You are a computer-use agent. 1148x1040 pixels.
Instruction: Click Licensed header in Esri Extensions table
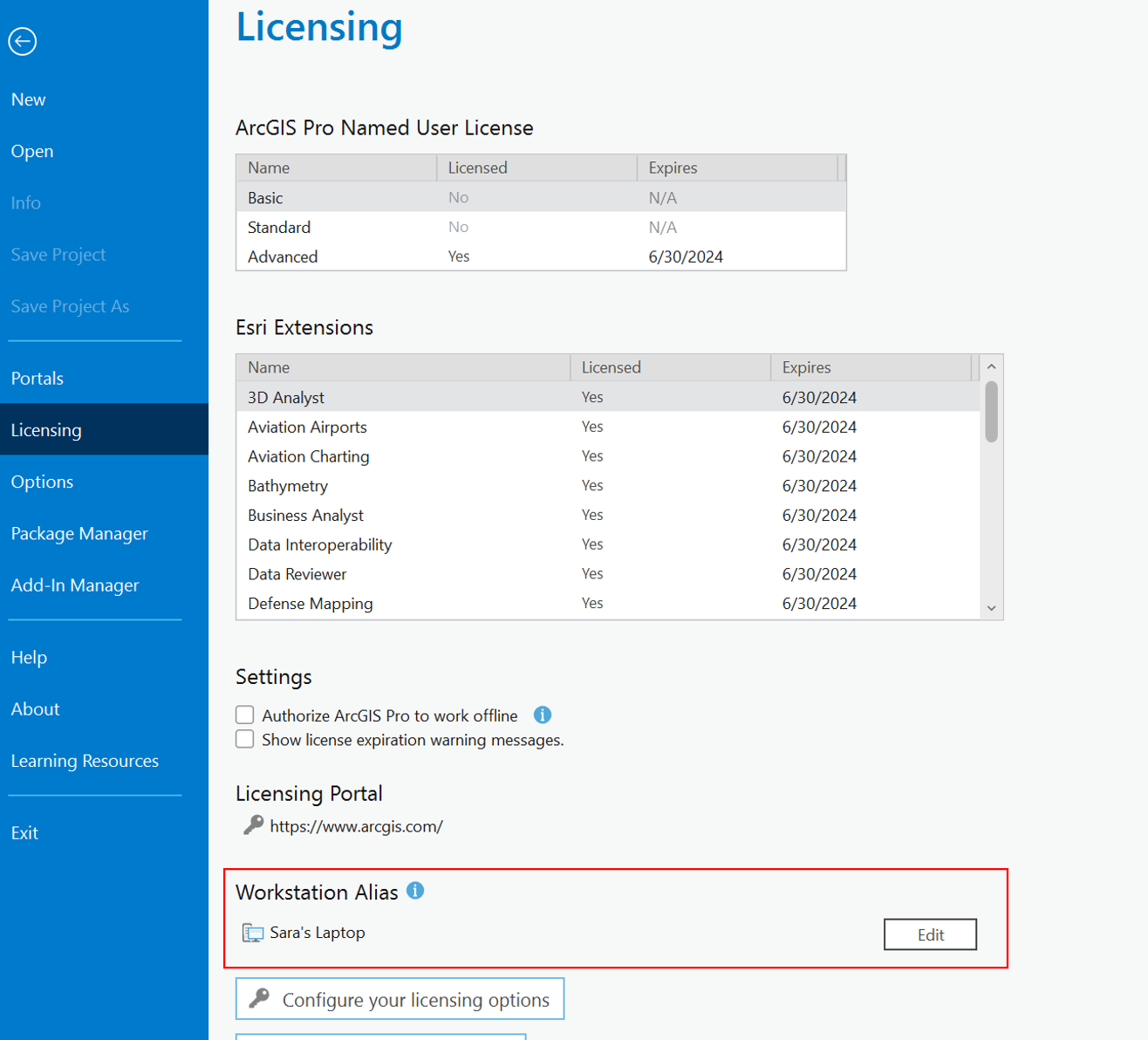point(671,367)
